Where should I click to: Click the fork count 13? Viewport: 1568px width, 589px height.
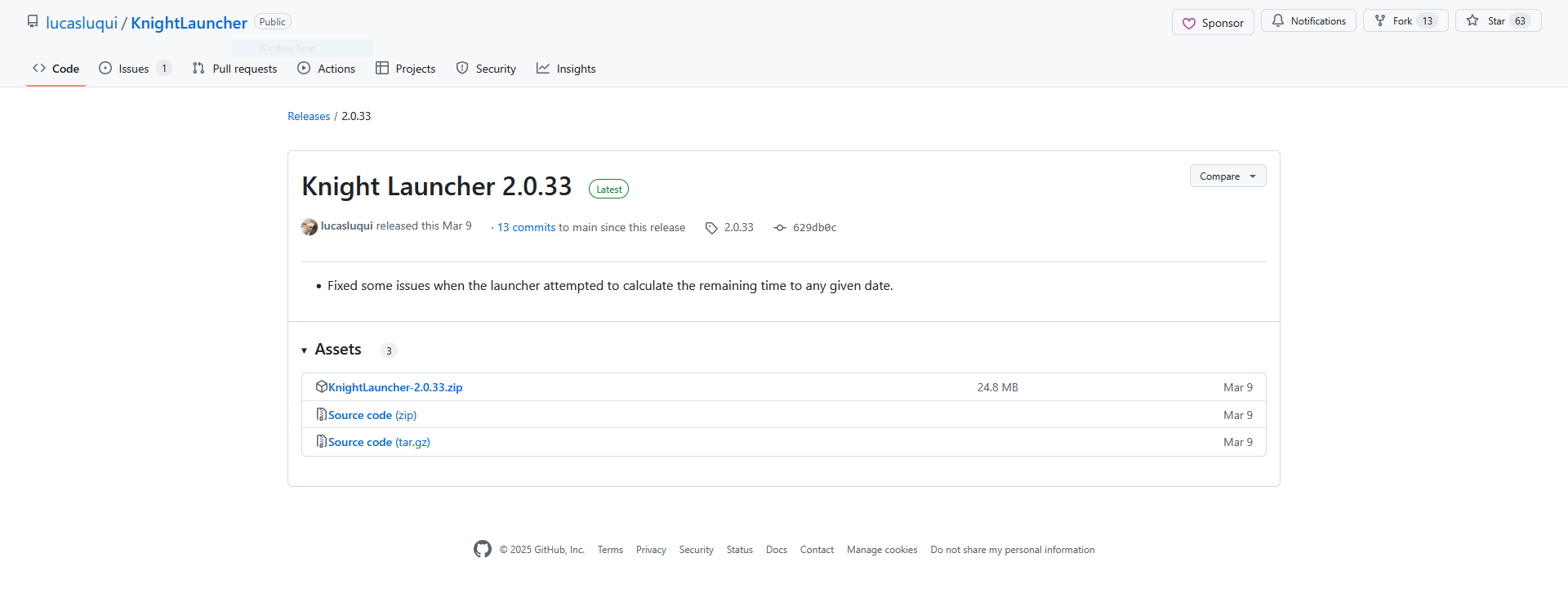pos(1428,21)
